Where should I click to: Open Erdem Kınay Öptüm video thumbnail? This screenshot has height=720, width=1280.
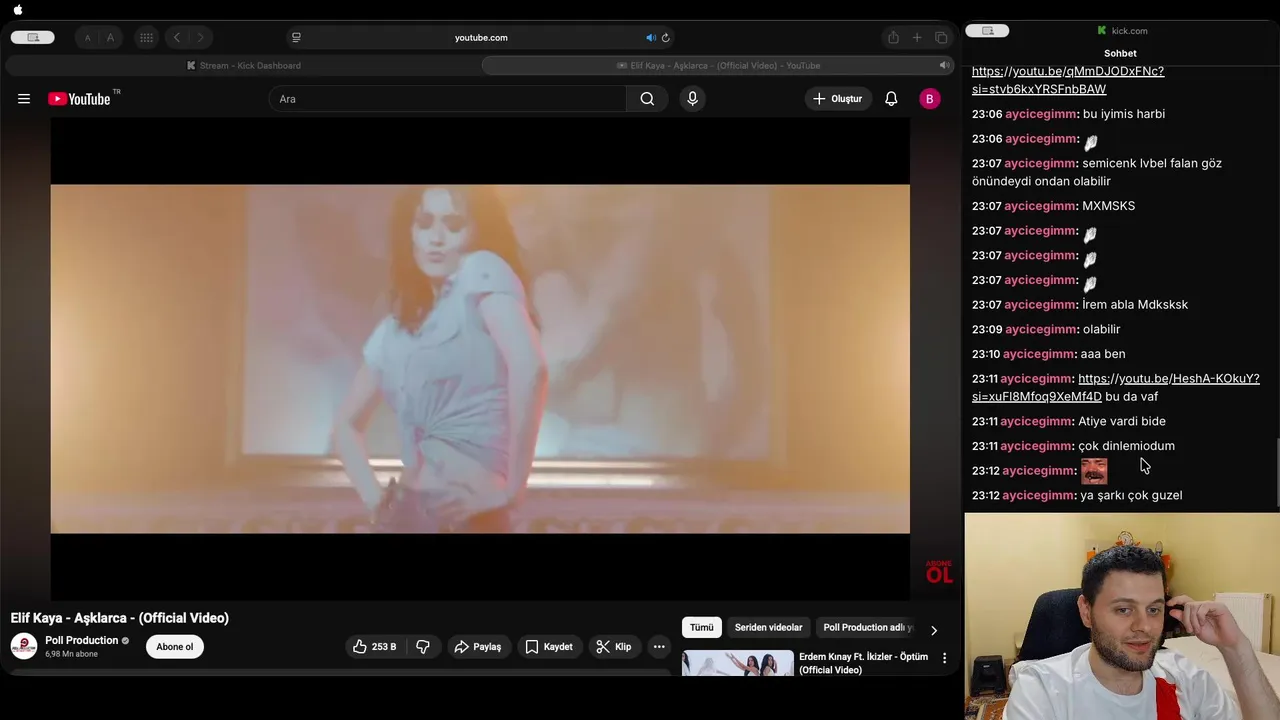[738, 663]
